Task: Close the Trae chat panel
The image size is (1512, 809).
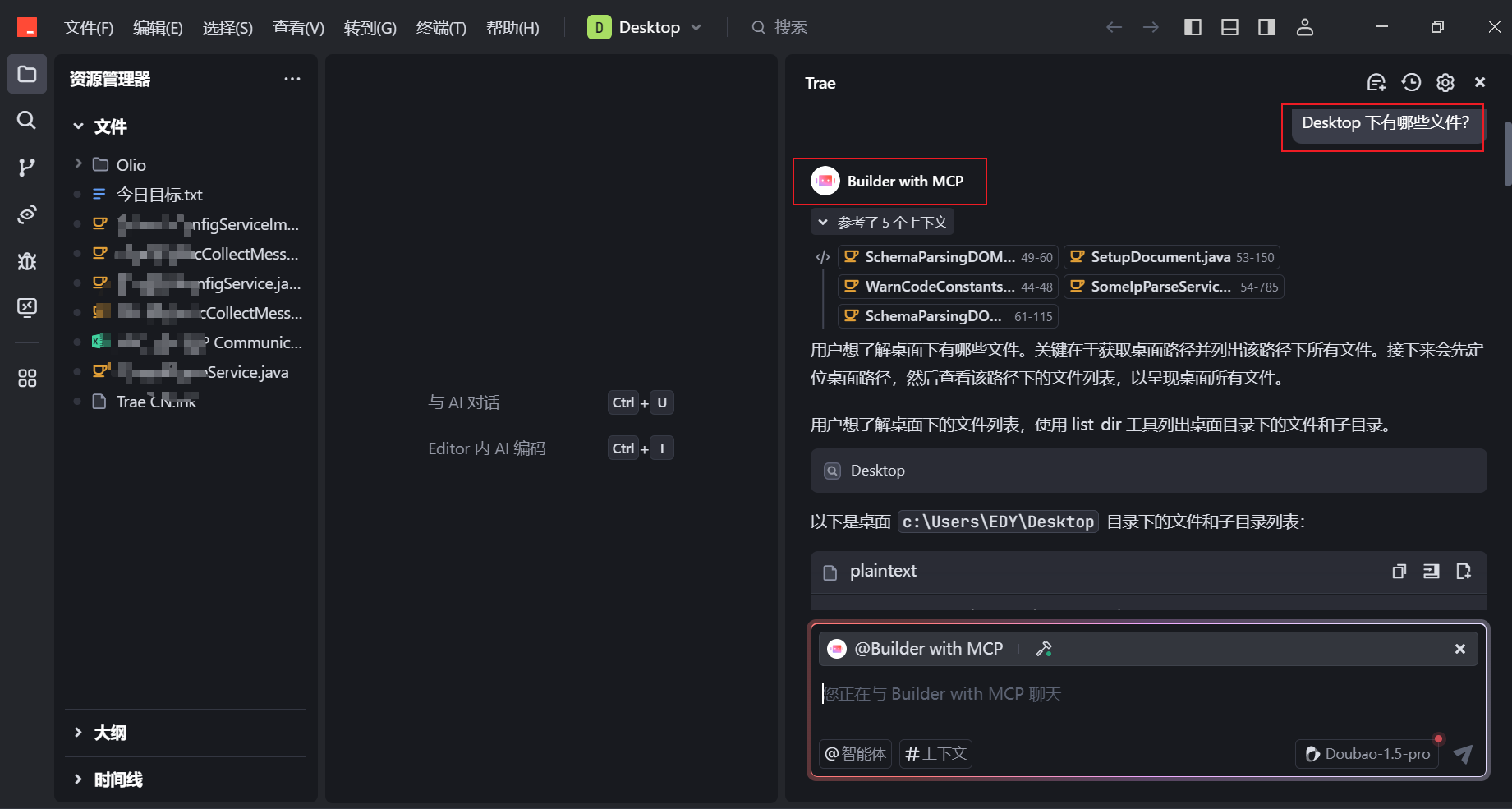Action: 1480,82
